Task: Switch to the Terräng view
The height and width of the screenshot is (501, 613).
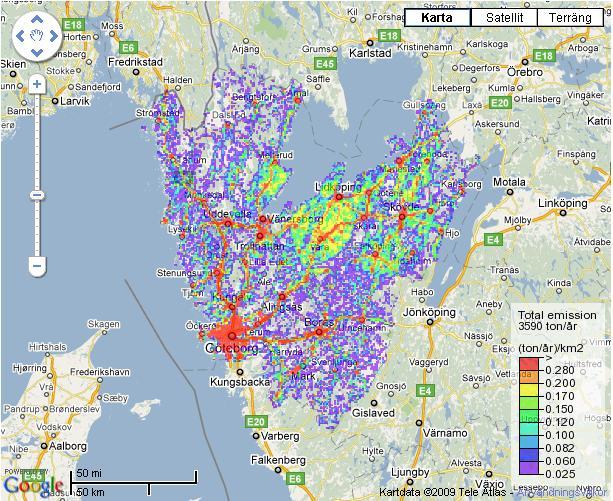Action: 570,18
